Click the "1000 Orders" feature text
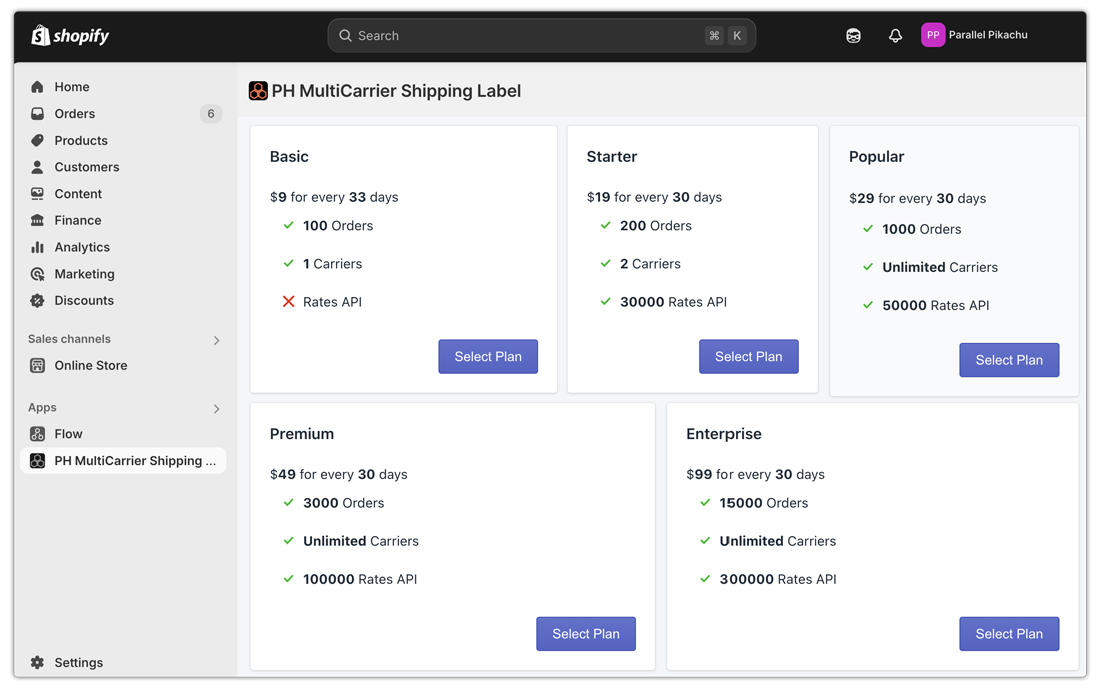This screenshot has height=688, width=1100. click(x=922, y=229)
